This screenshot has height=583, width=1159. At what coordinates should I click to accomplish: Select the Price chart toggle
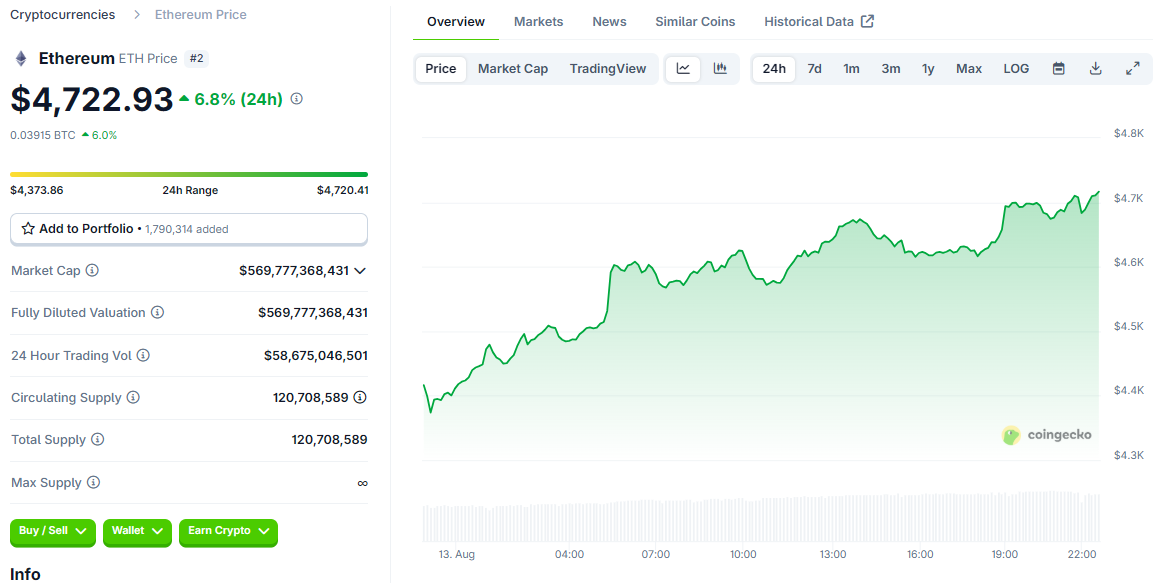coord(441,69)
